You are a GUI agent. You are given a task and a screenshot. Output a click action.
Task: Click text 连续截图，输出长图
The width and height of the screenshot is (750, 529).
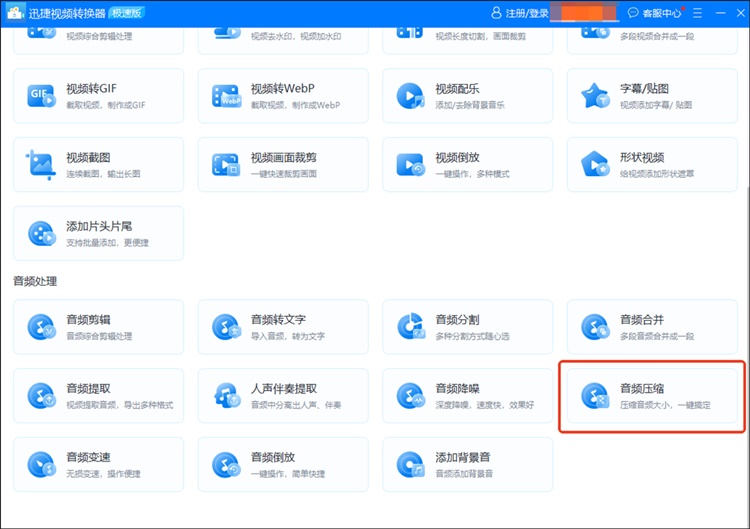tap(103, 174)
